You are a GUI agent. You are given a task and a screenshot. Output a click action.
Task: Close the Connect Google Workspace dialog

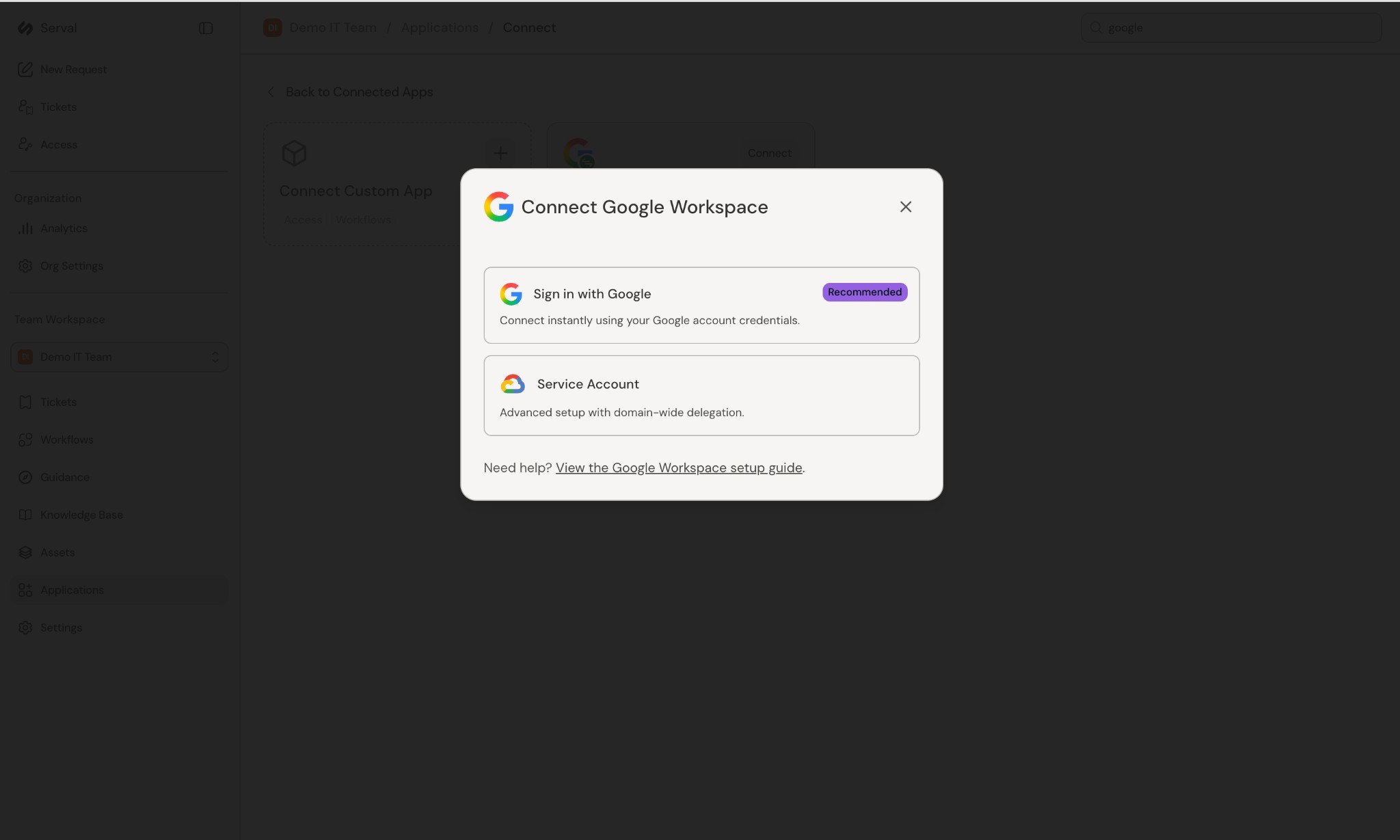click(905, 206)
